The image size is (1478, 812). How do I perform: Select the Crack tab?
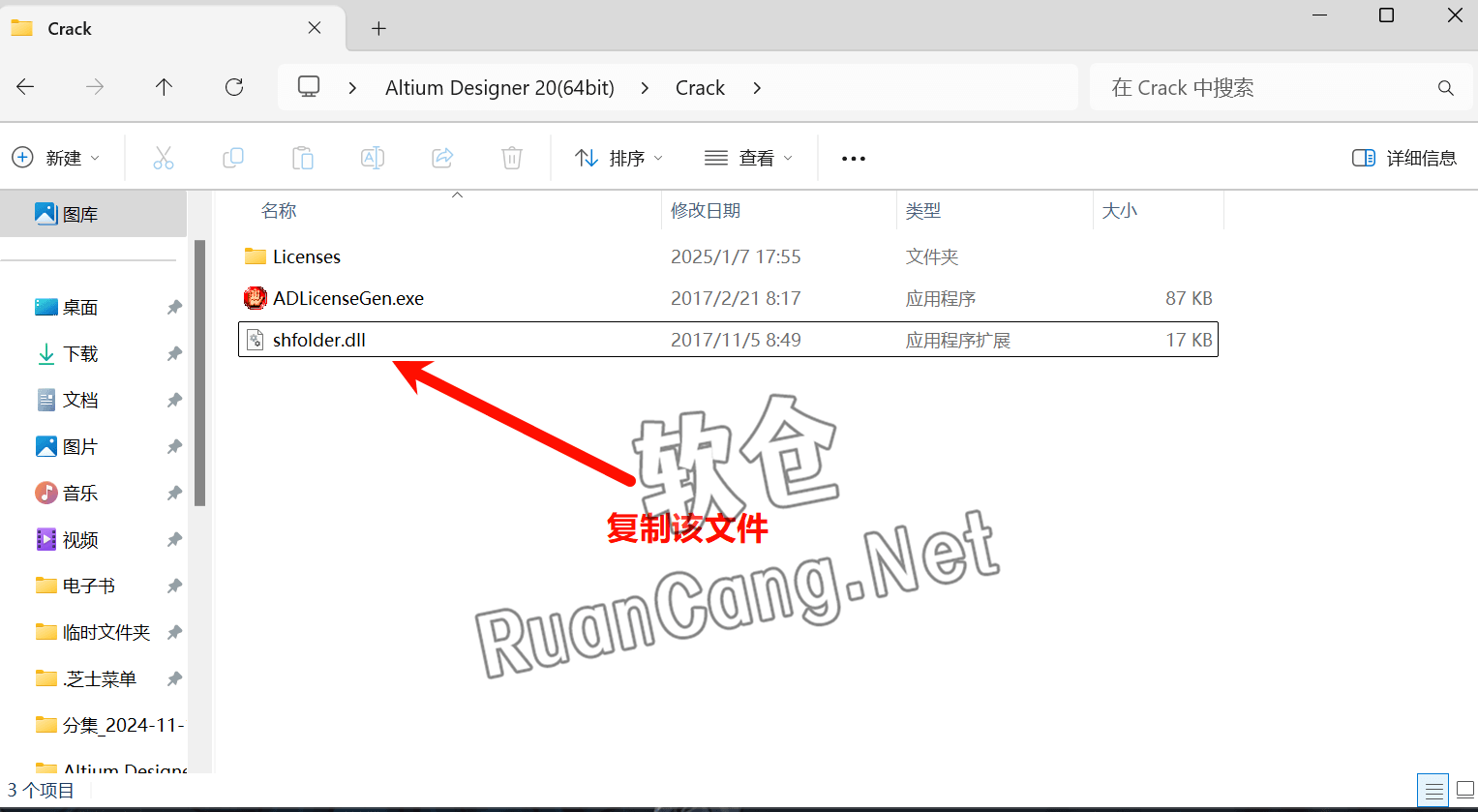172,29
